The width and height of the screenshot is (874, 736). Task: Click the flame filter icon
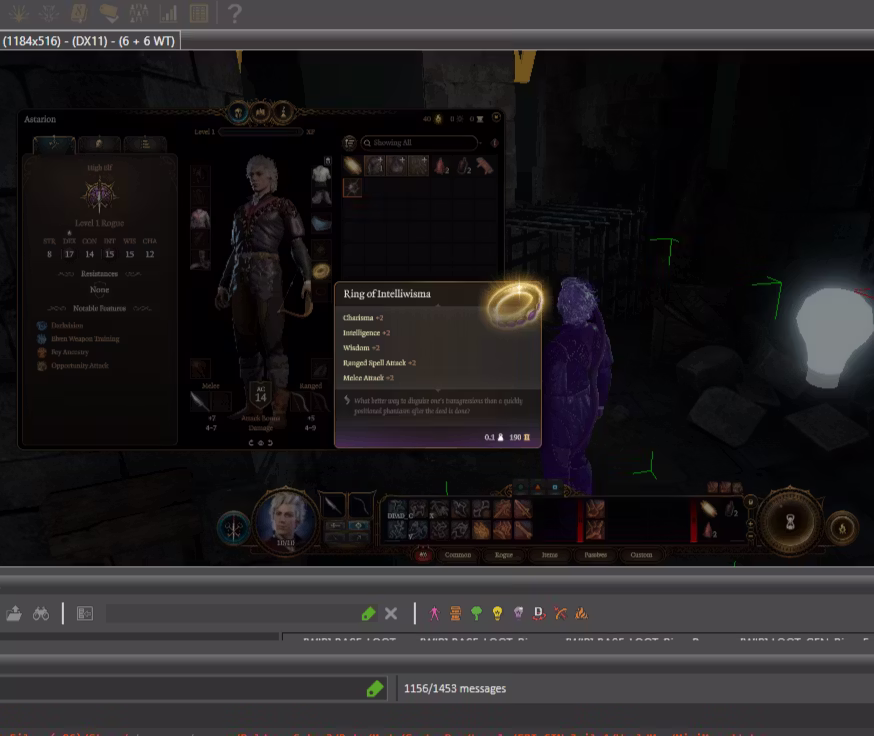point(581,613)
